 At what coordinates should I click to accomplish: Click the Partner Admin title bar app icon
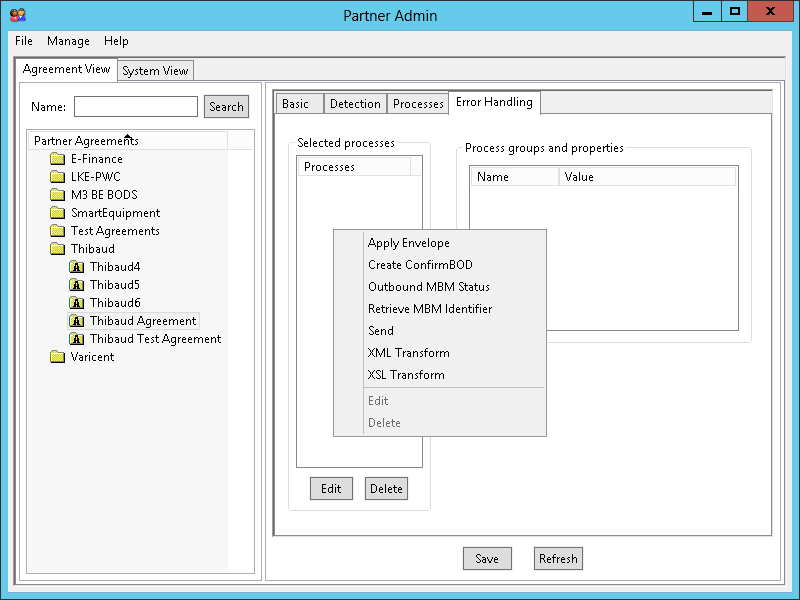pyautogui.click(x=17, y=15)
